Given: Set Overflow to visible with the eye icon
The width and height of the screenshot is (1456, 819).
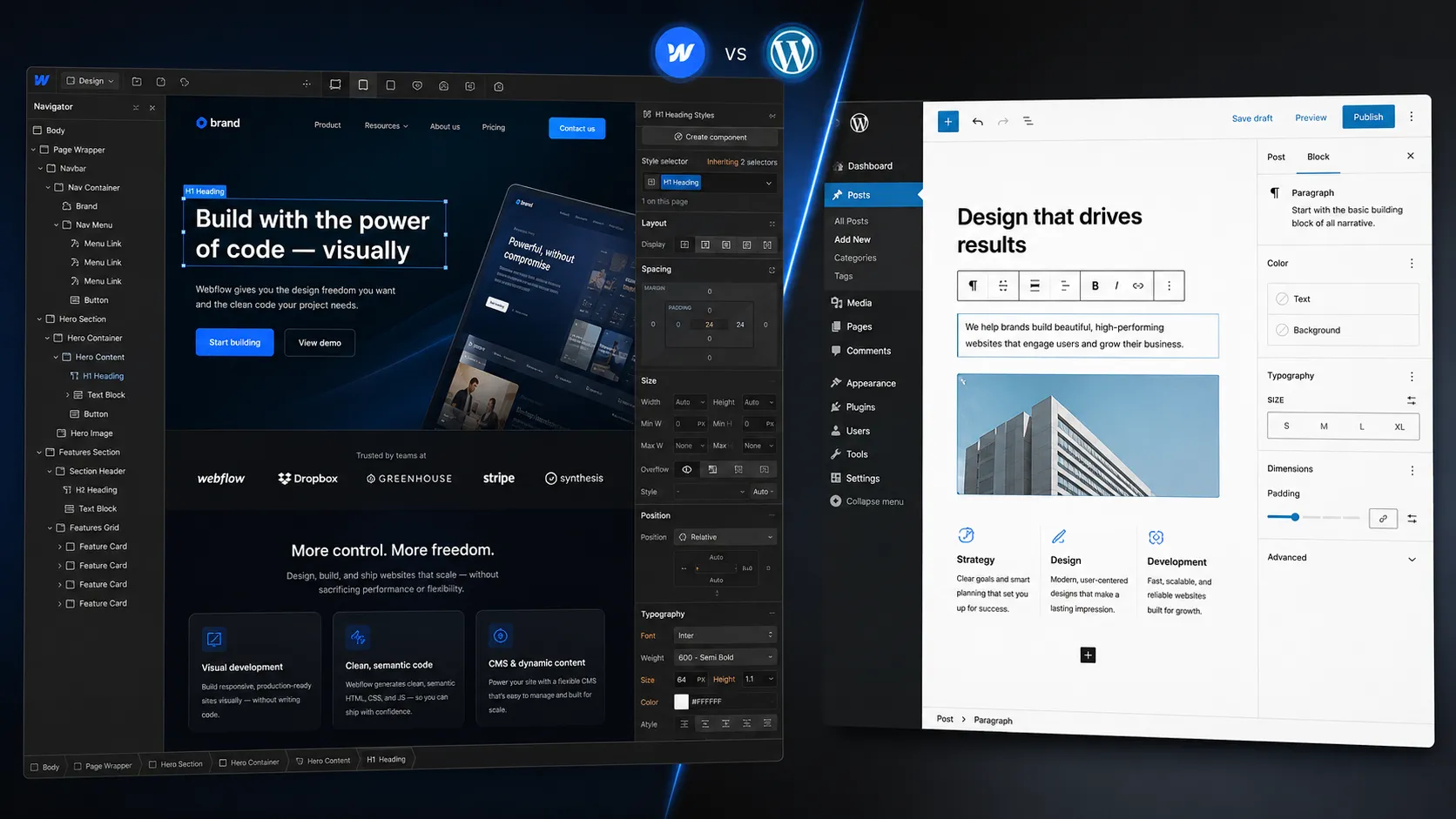Looking at the screenshot, I should coord(687,469).
